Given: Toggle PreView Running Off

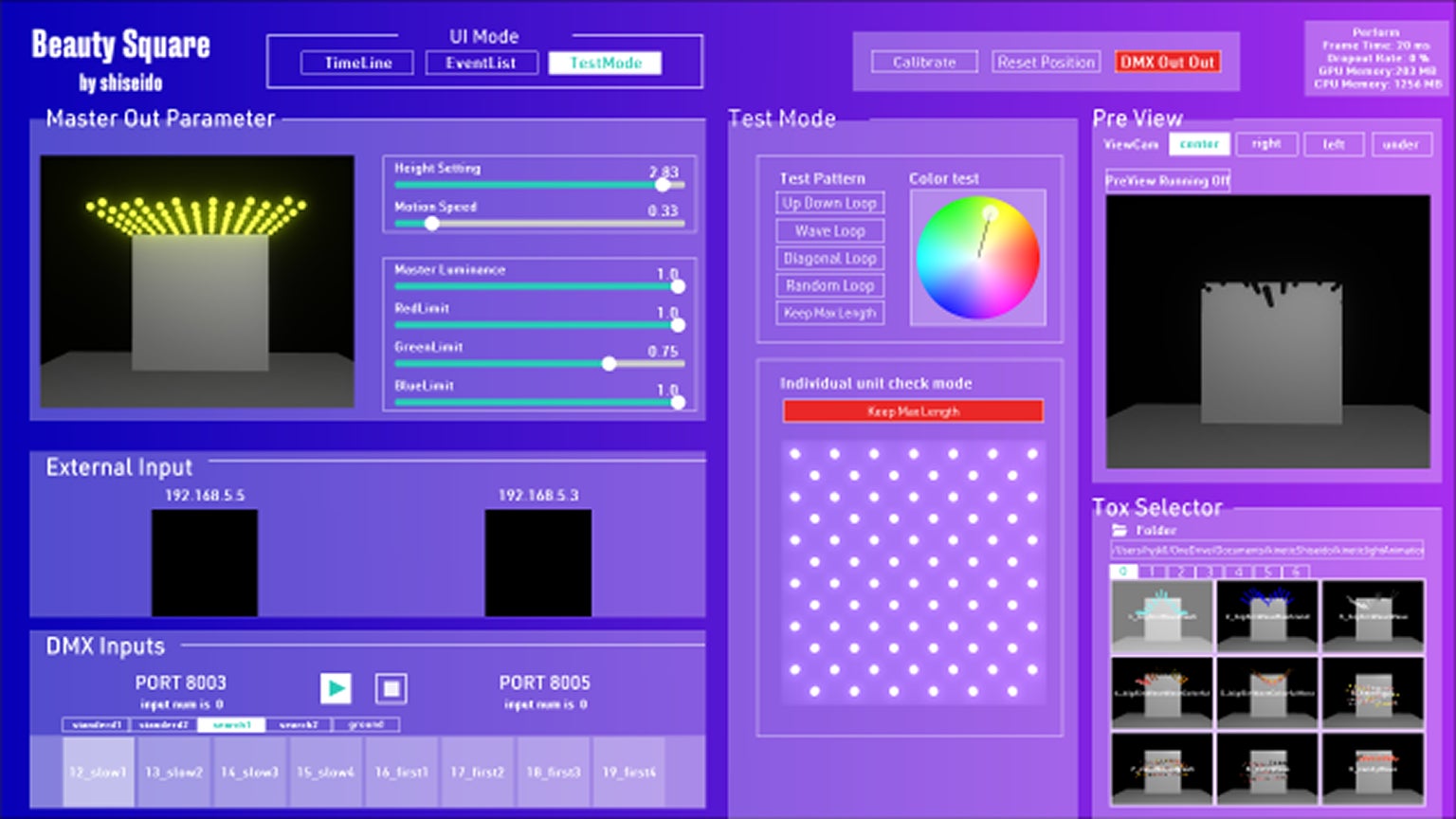Looking at the screenshot, I should [1168, 180].
